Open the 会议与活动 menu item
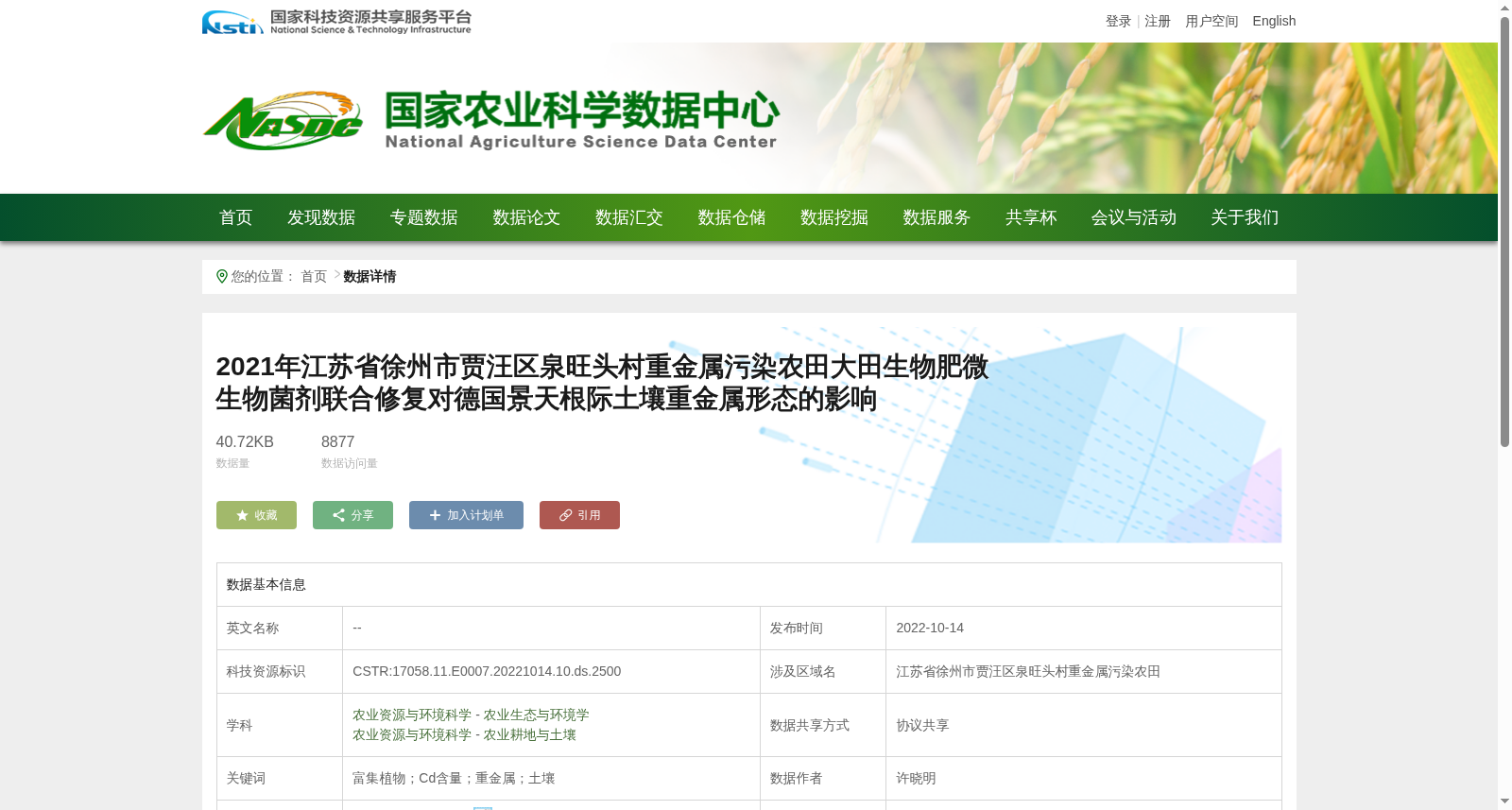This screenshot has width=1512, height=810. (1134, 217)
